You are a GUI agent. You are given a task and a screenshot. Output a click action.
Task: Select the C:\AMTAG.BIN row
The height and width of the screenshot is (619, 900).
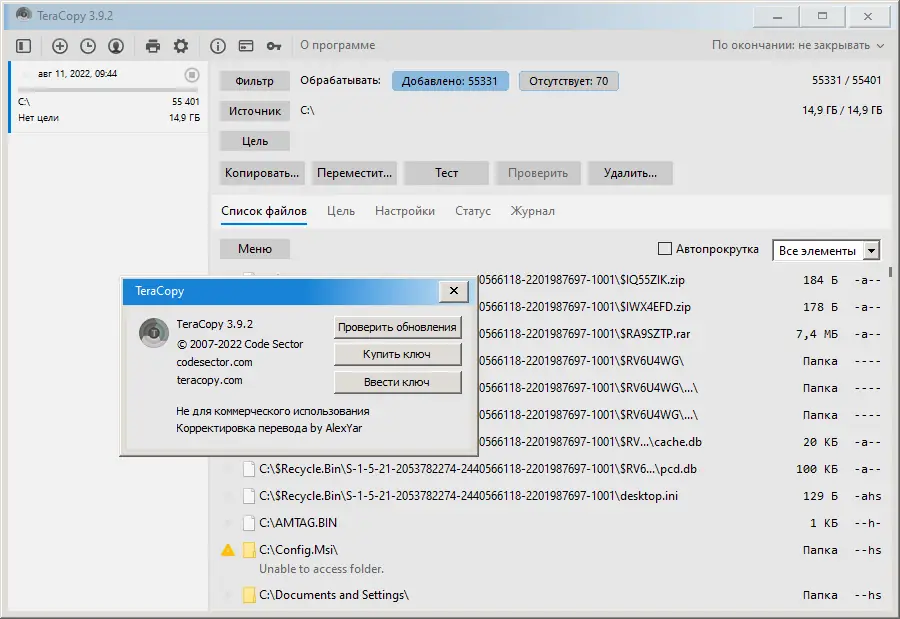point(551,523)
